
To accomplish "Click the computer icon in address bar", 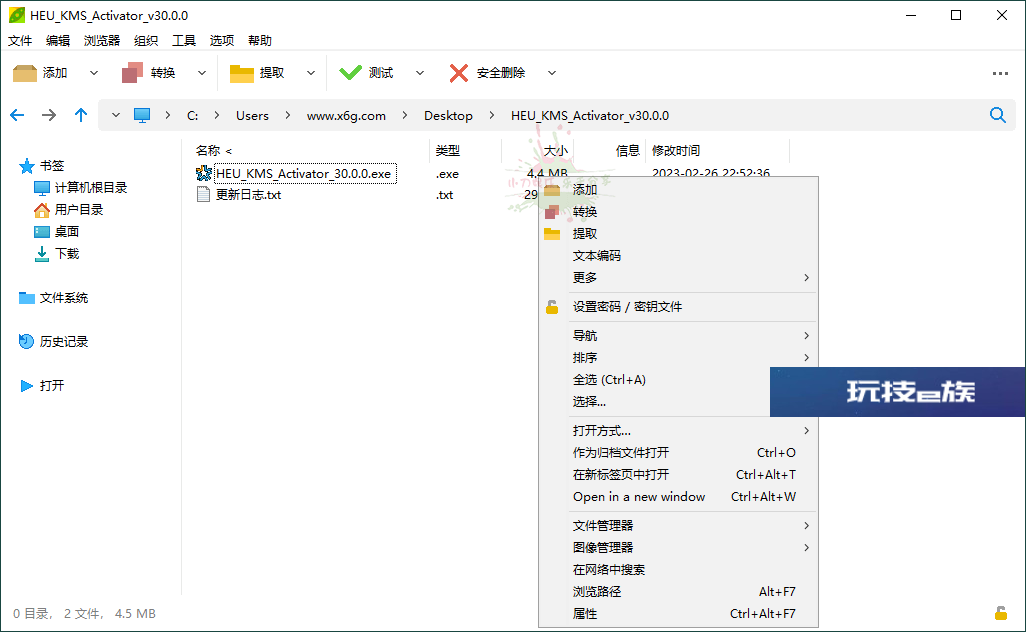I will pos(142,116).
